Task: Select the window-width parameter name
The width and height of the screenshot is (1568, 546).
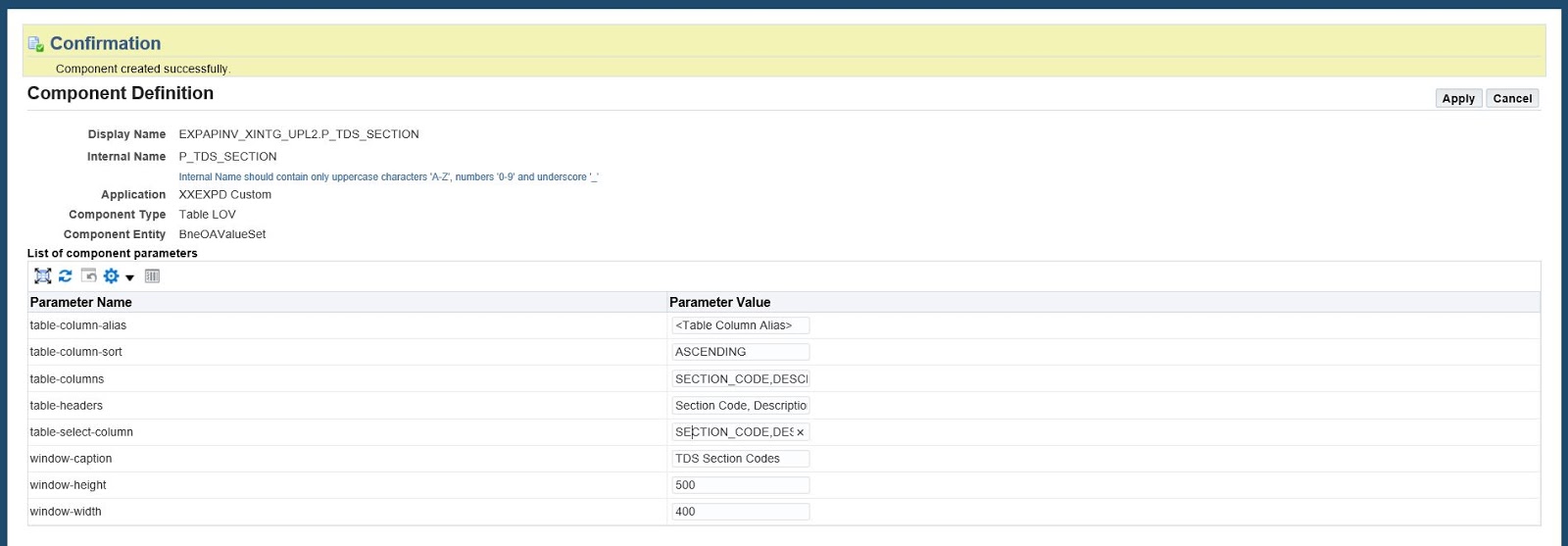Action: (66, 512)
